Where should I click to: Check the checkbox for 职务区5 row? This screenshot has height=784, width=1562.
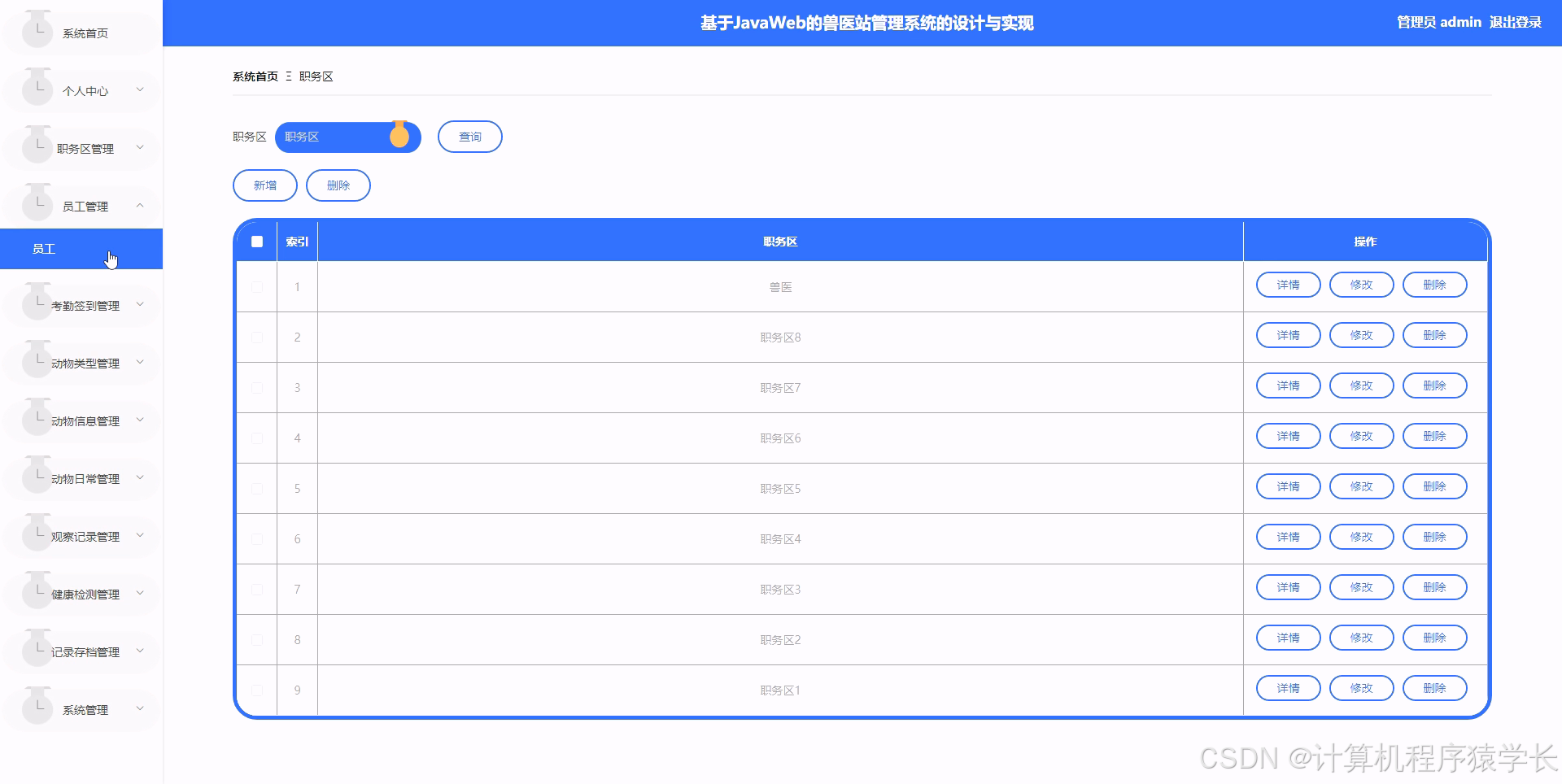[x=257, y=488]
